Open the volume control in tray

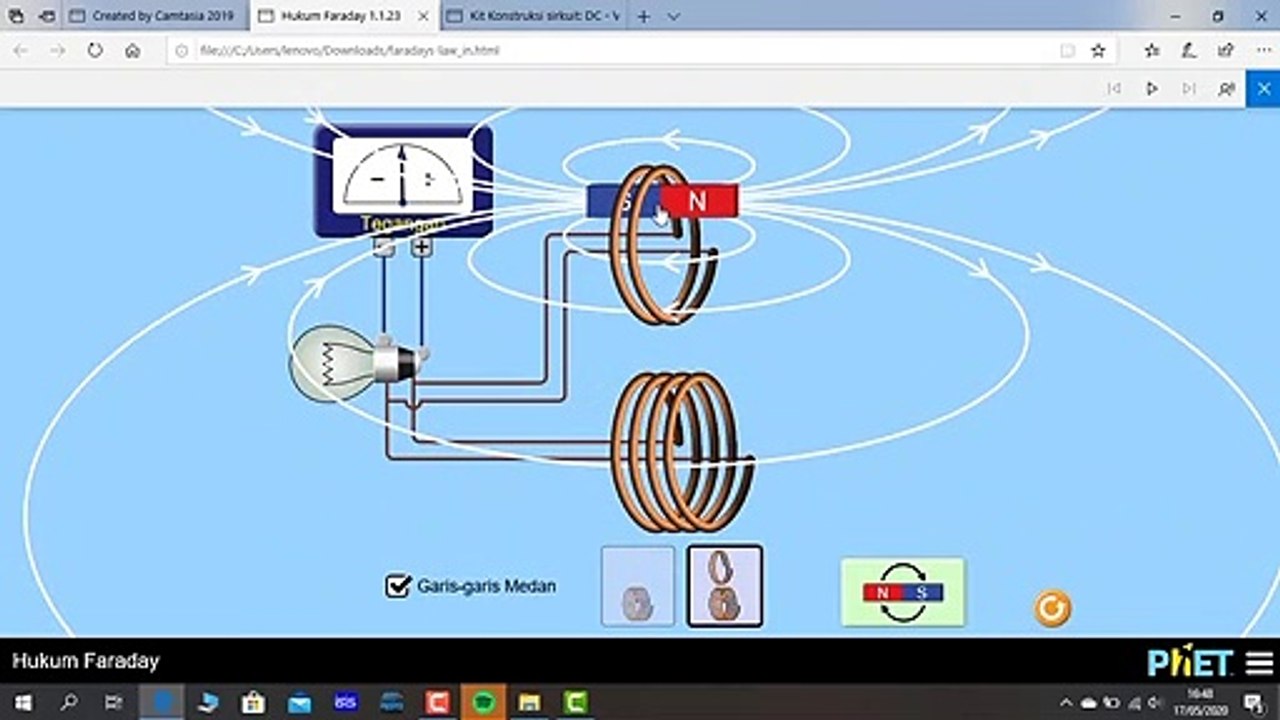1157,703
